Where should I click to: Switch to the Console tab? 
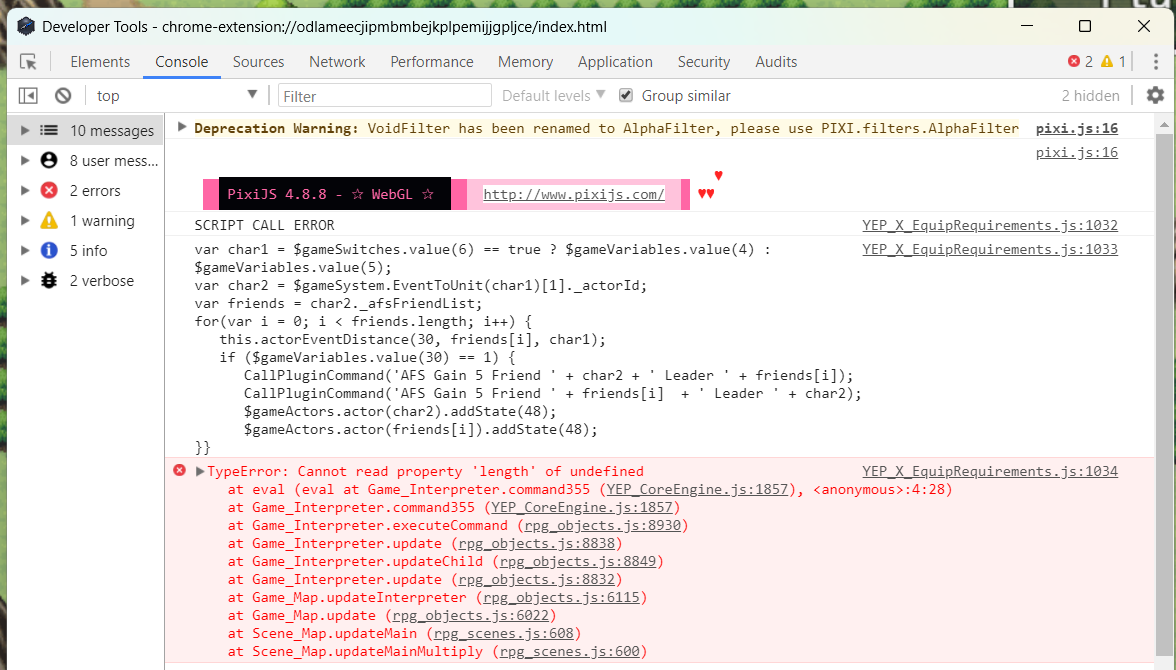tap(182, 62)
